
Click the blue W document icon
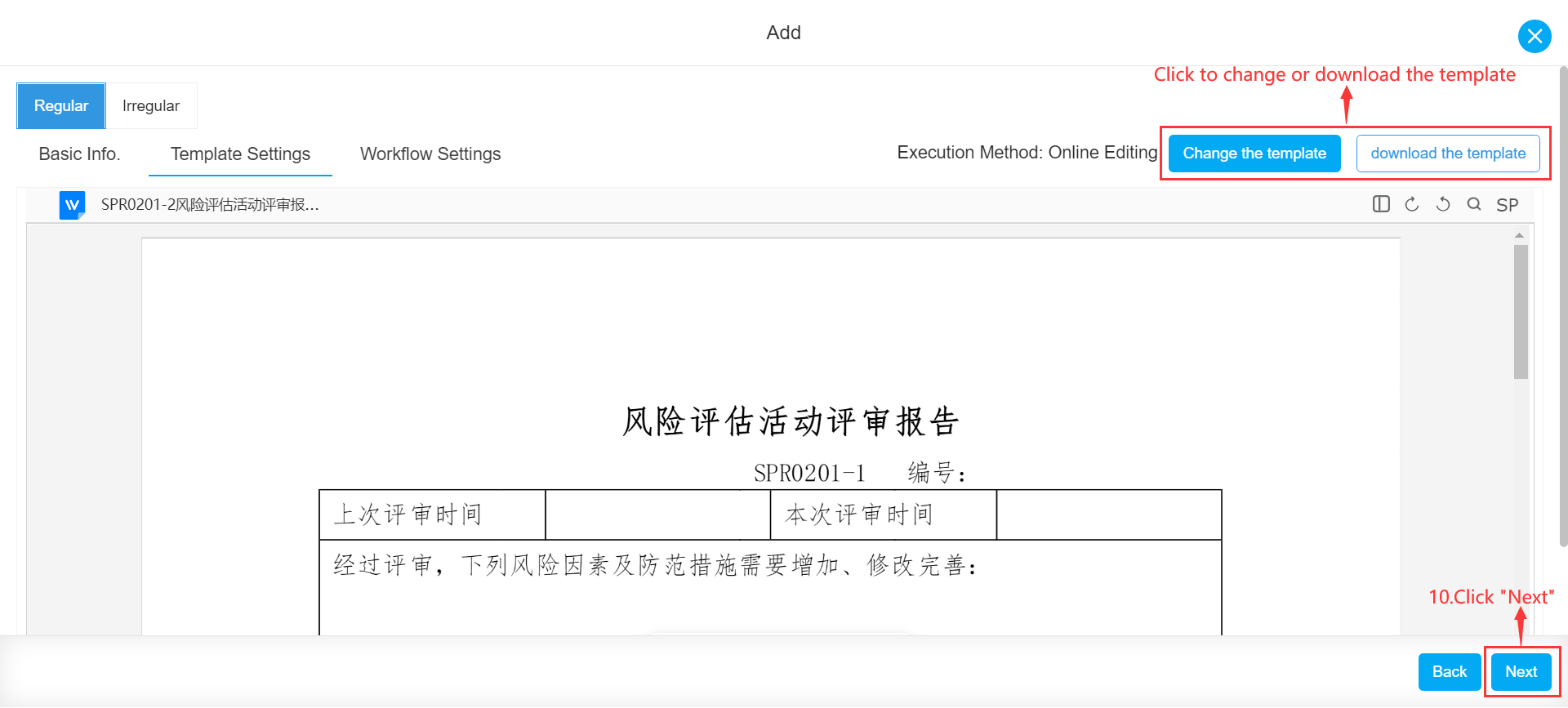click(x=72, y=205)
